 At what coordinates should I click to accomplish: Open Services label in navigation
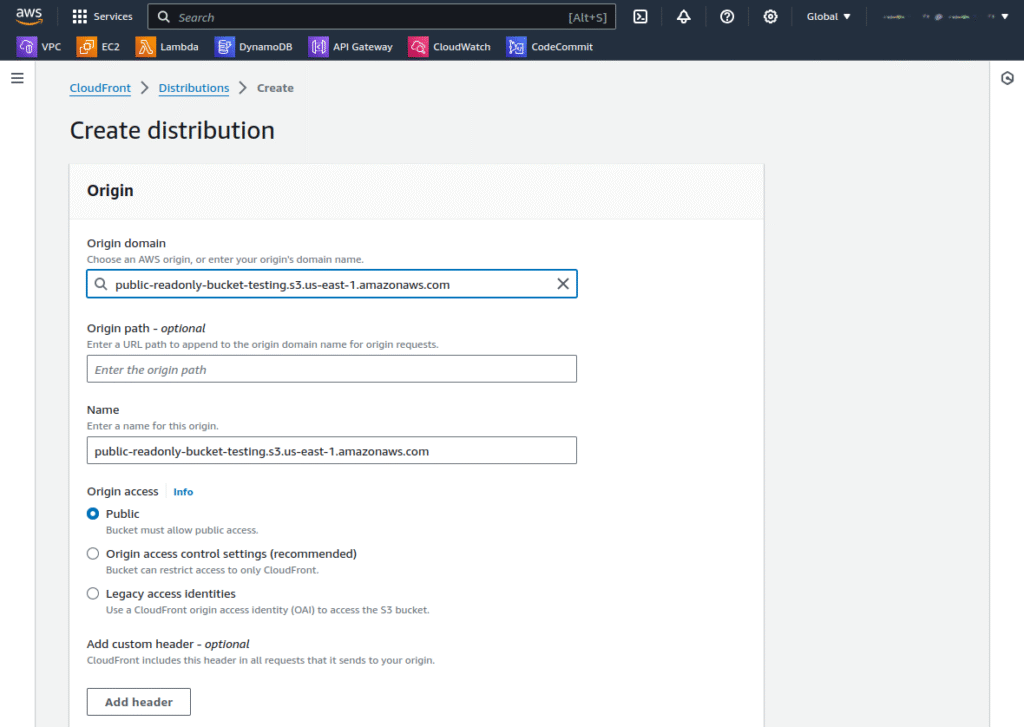coord(112,16)
